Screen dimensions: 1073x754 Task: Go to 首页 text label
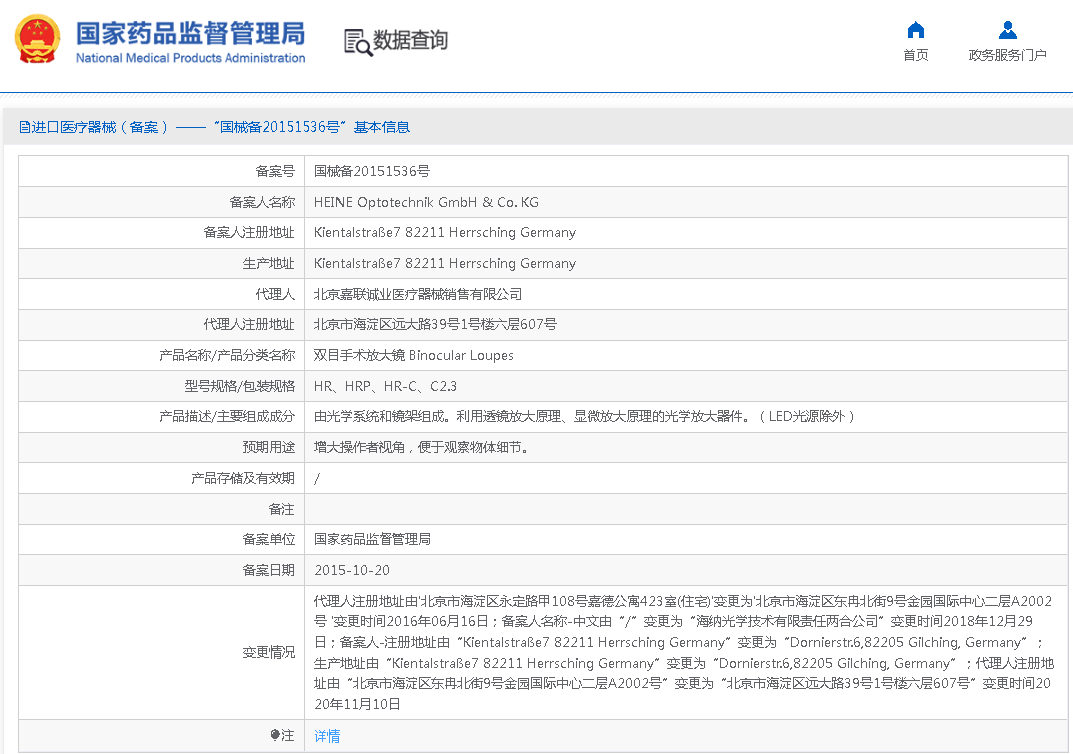coord(915,55)
